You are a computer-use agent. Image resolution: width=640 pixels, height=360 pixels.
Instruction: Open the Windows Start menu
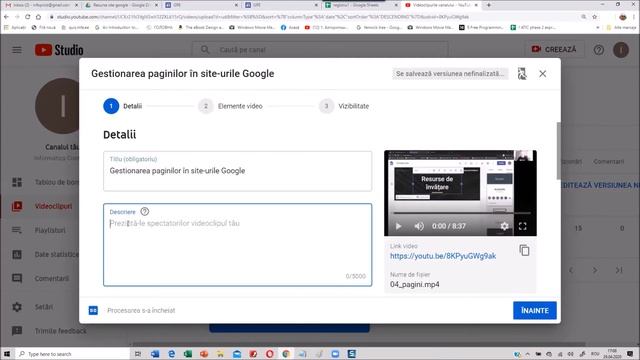click(7, 354)
